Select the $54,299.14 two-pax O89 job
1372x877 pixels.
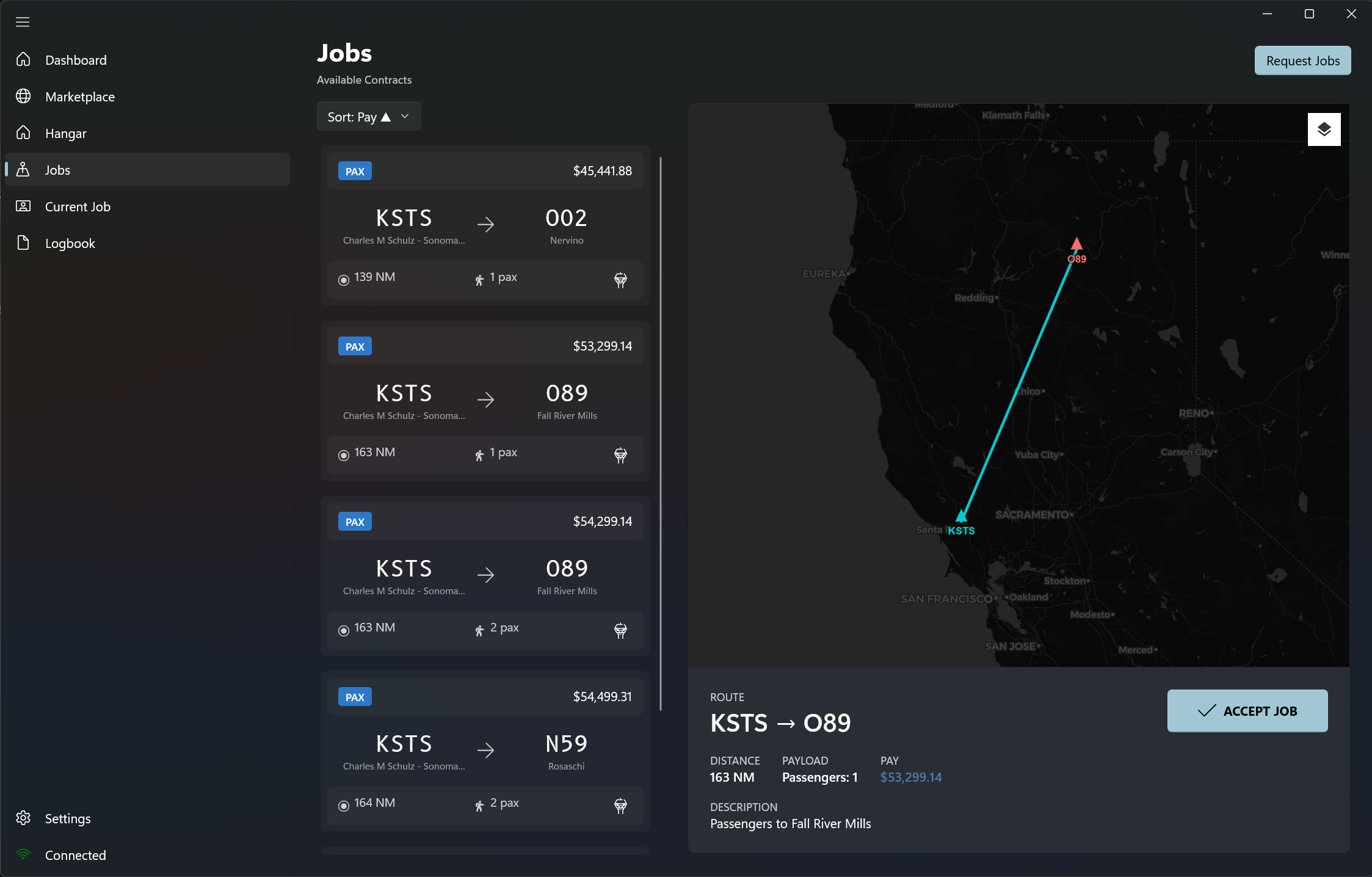(485, 576)
